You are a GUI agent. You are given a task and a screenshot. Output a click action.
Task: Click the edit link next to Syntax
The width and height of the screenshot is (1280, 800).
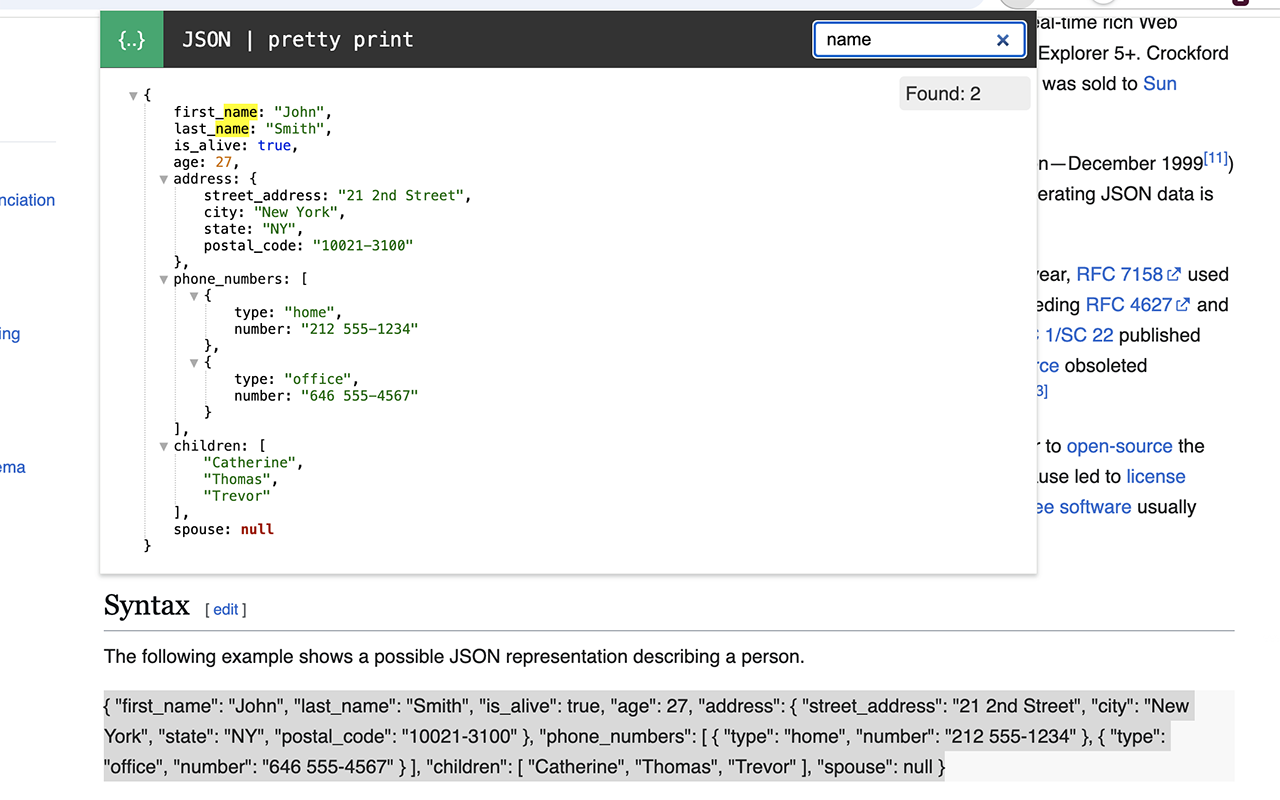[226, 609]
